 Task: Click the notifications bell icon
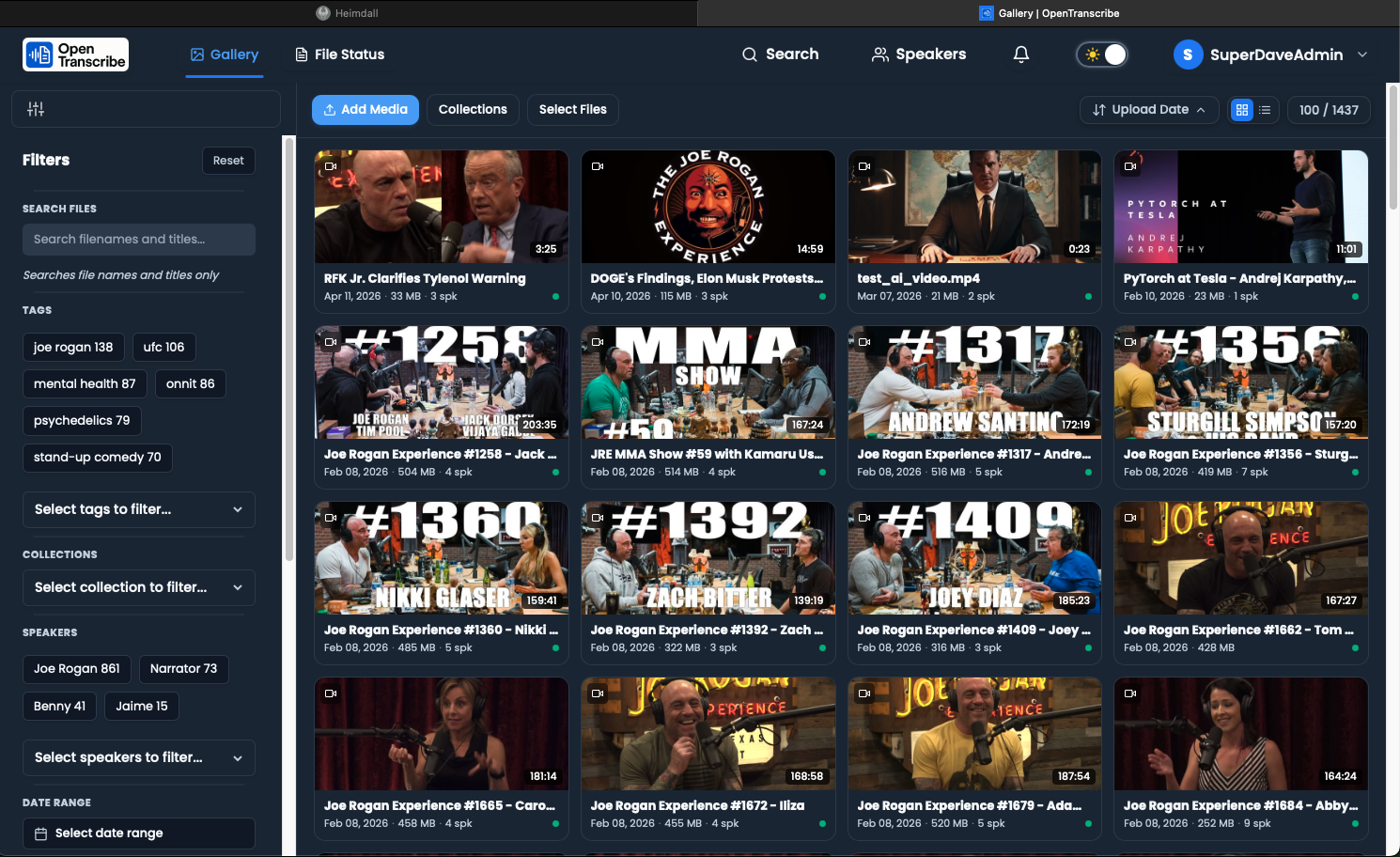coord(1021,55)
